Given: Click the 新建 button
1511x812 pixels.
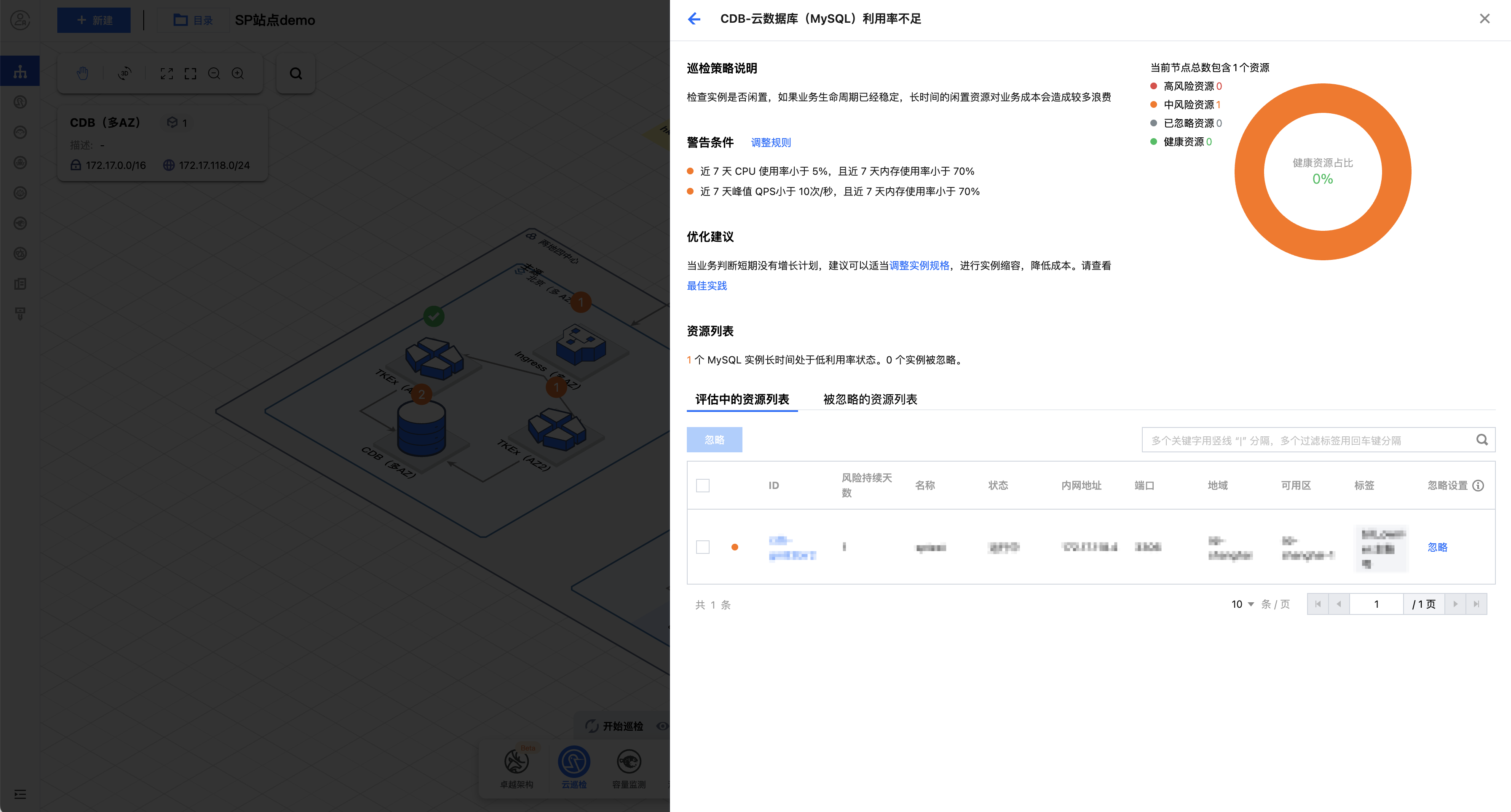Looking at the screenshot, I should [94, 20].
